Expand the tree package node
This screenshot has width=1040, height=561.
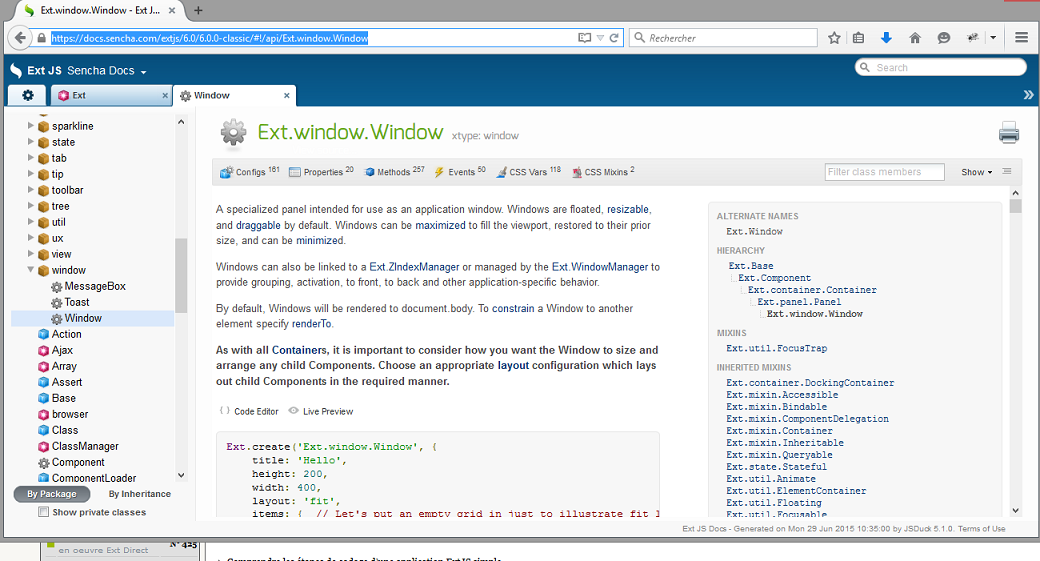[x=31, y=205]
